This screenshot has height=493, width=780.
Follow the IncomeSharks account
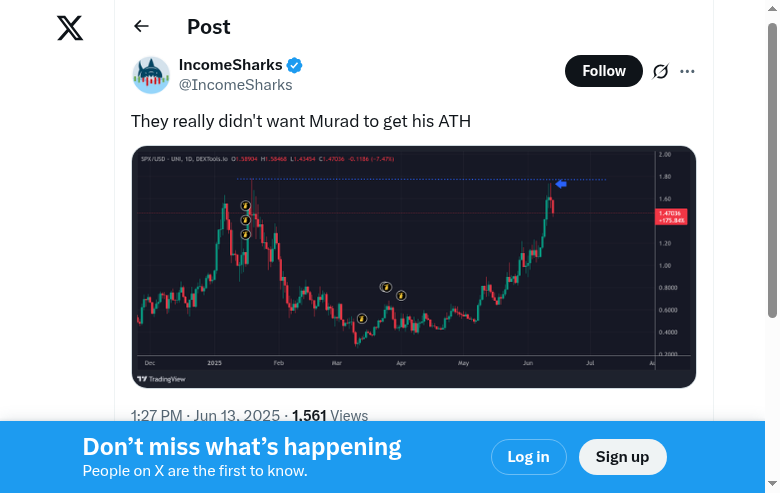603,71
